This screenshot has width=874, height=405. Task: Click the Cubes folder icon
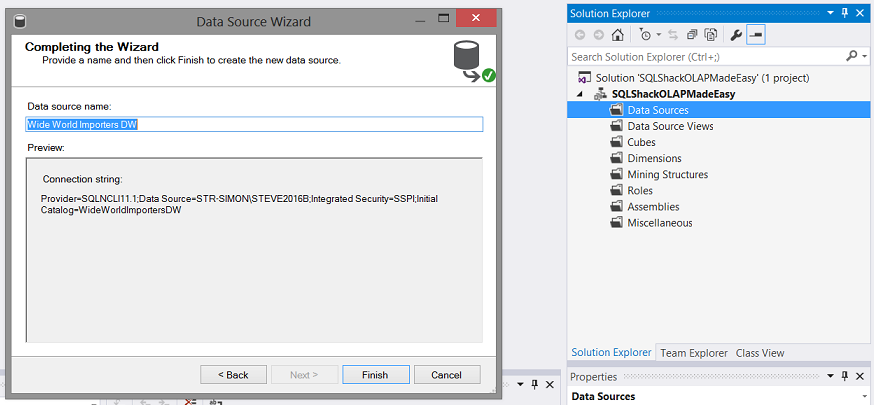coord(616,143)
